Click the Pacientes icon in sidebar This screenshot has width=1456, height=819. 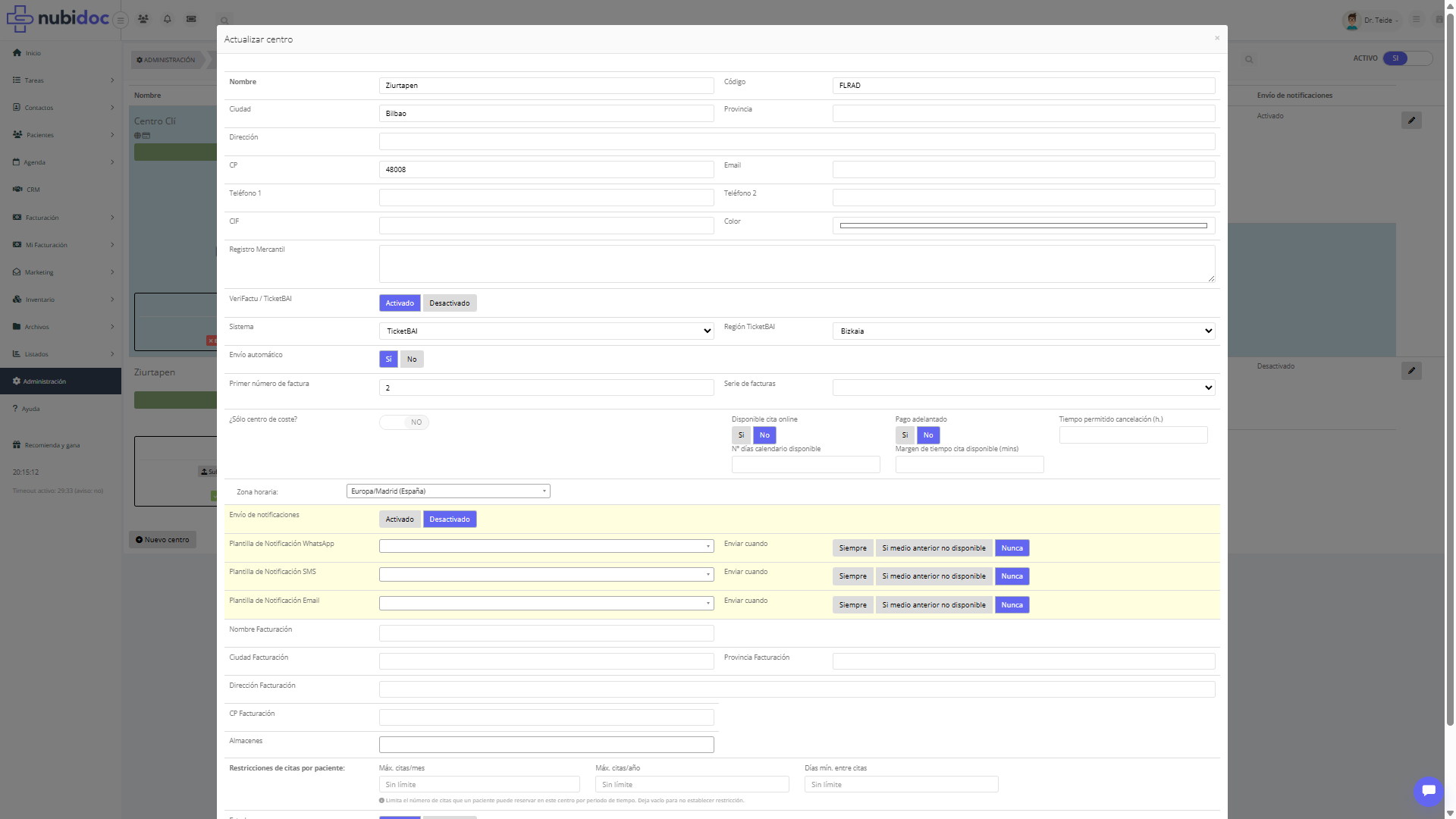(x=17, y=134)
